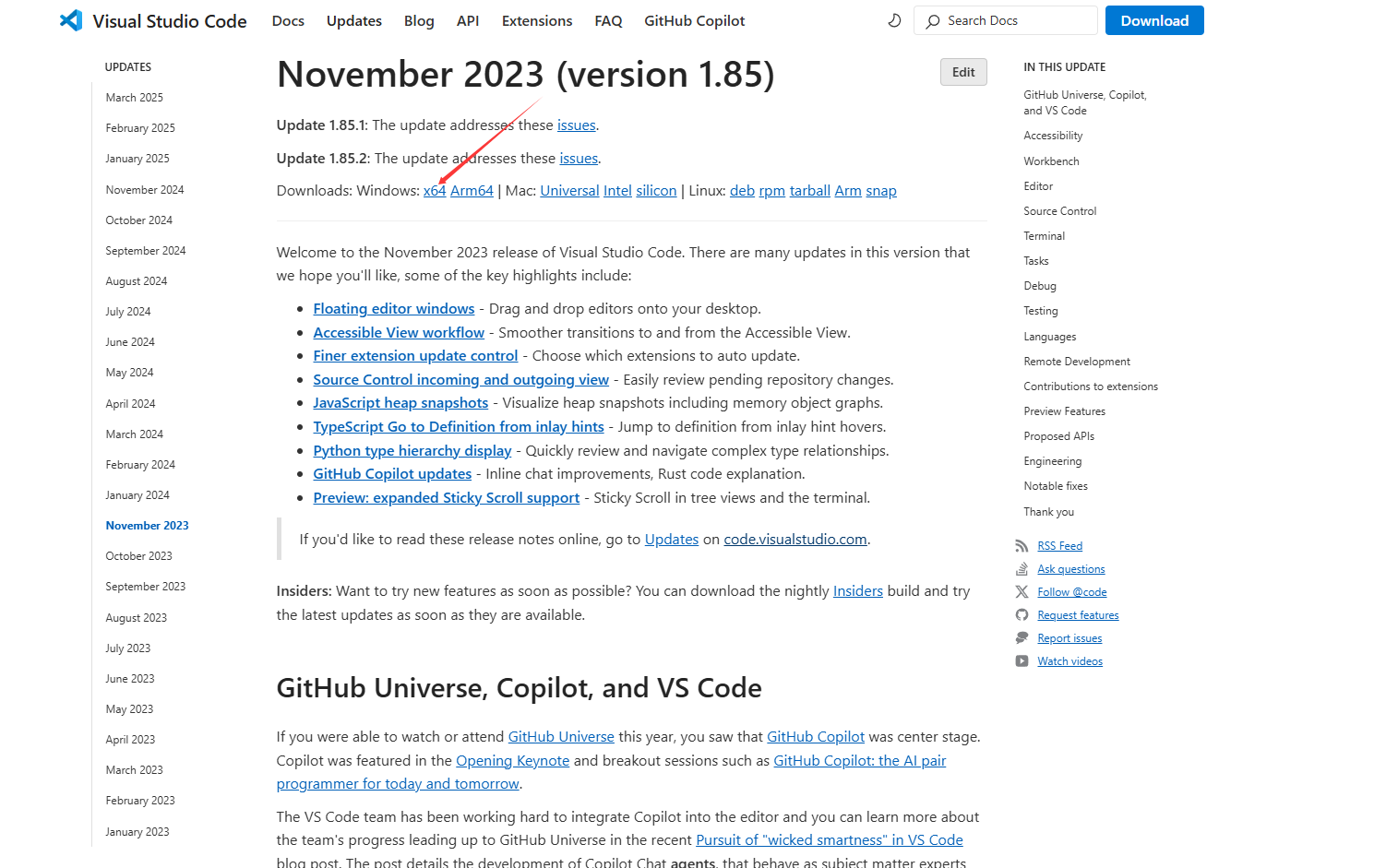Download the Windows Arm64 build
Image resolution: width=1374 pixels, height=868 pixels.
[472, 191]
